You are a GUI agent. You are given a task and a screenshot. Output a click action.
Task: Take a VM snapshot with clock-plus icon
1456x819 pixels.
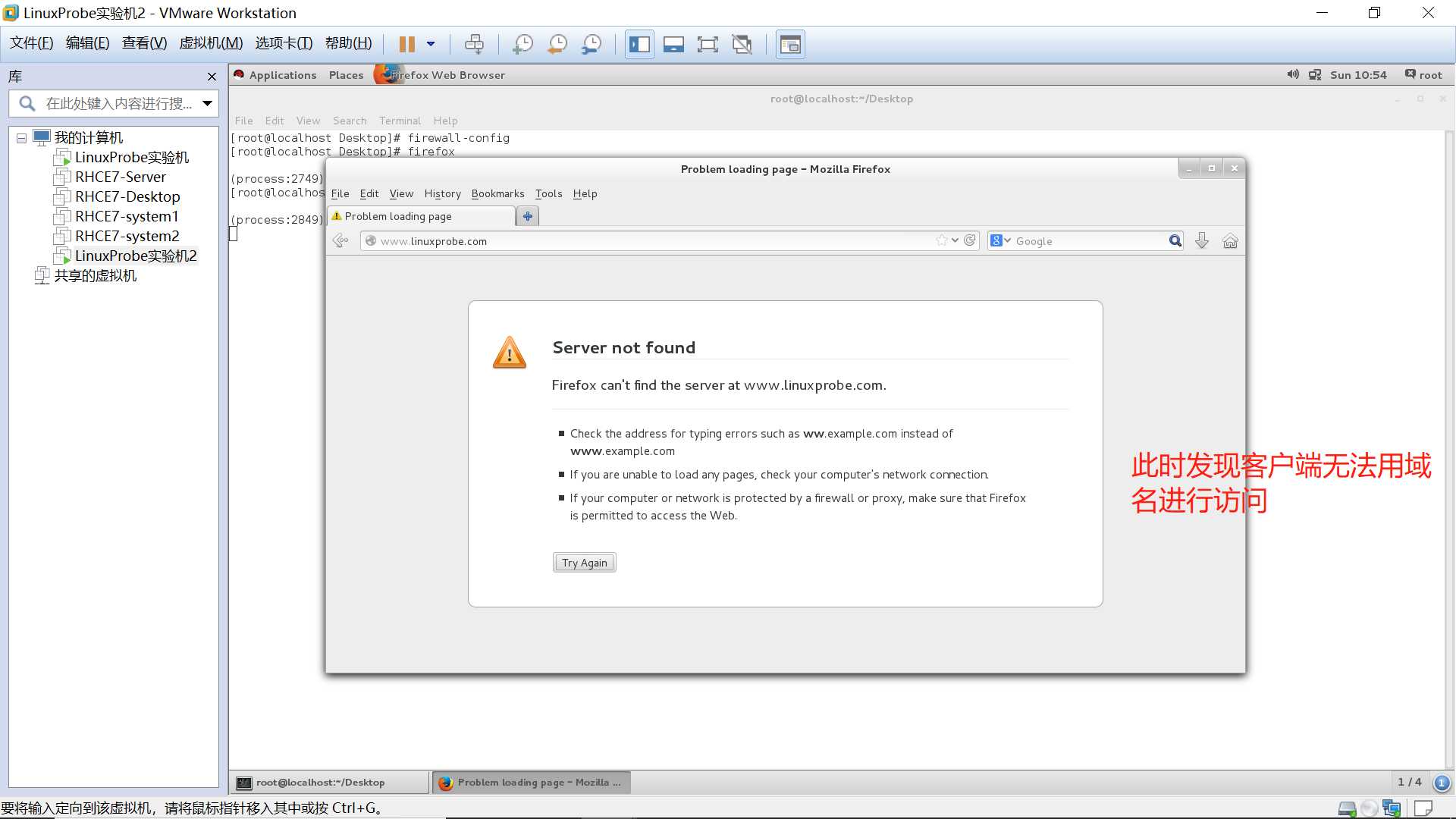(x=522, y=44)
